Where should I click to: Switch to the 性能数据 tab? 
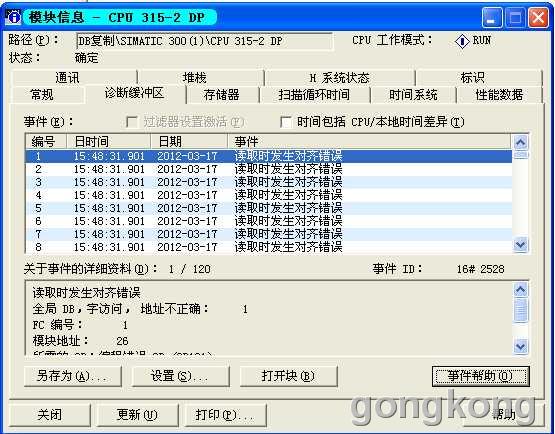pos(499,95)
